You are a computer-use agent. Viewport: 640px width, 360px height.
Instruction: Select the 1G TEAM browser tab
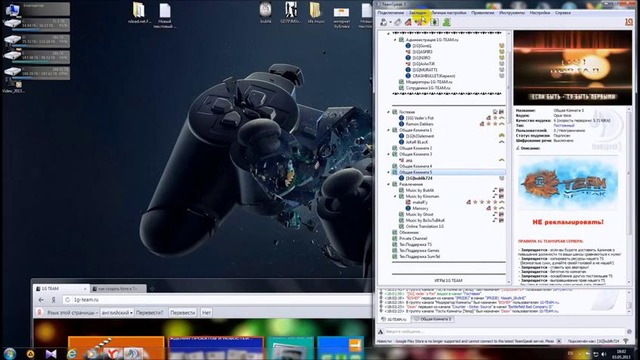tap(61, 289)
